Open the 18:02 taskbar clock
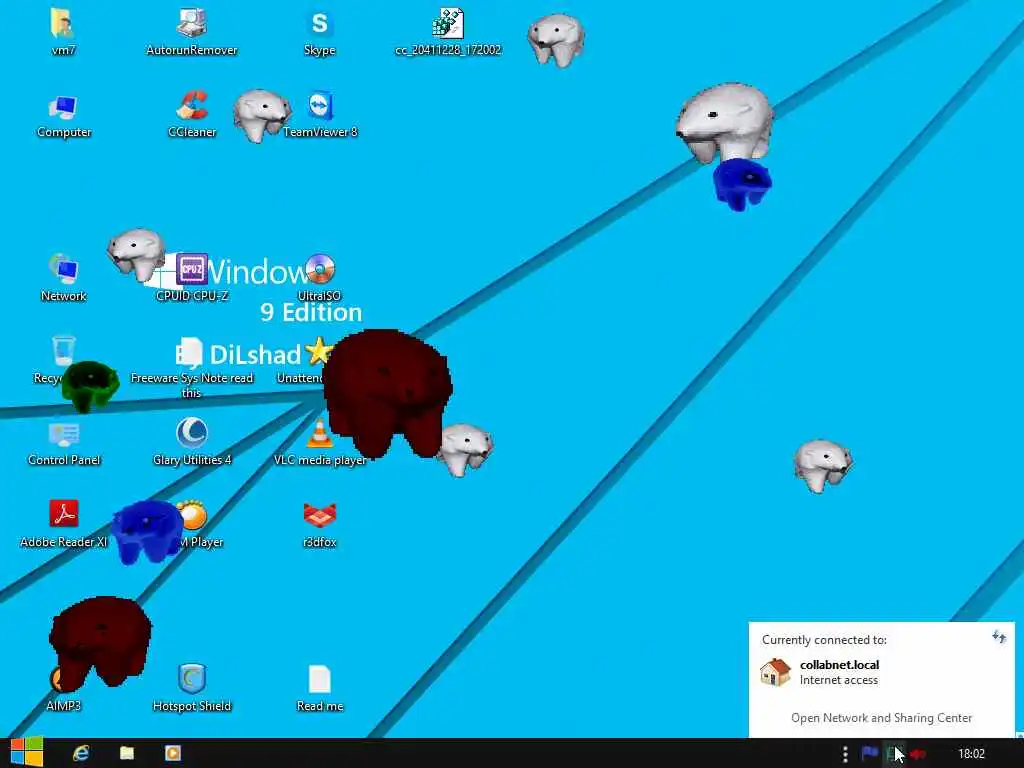The image size is (1024, 768). pyautogui.click(x=971, y=754)
